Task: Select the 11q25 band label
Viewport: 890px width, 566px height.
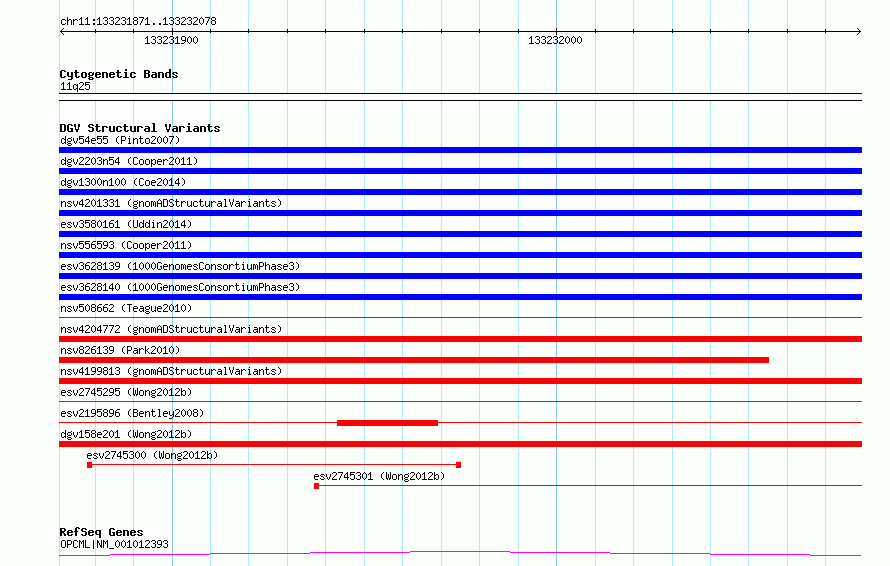Action: (x=75, y=86)
